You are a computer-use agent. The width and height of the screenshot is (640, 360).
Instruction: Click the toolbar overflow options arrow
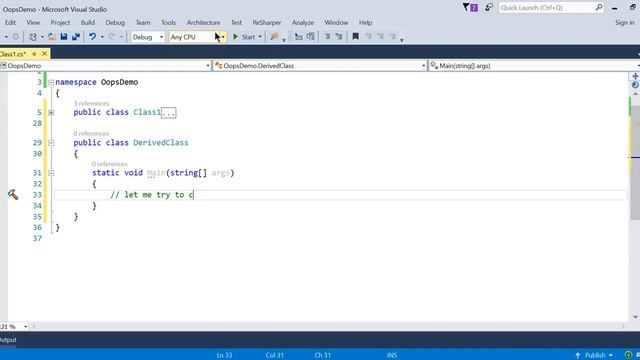[402, 40]
